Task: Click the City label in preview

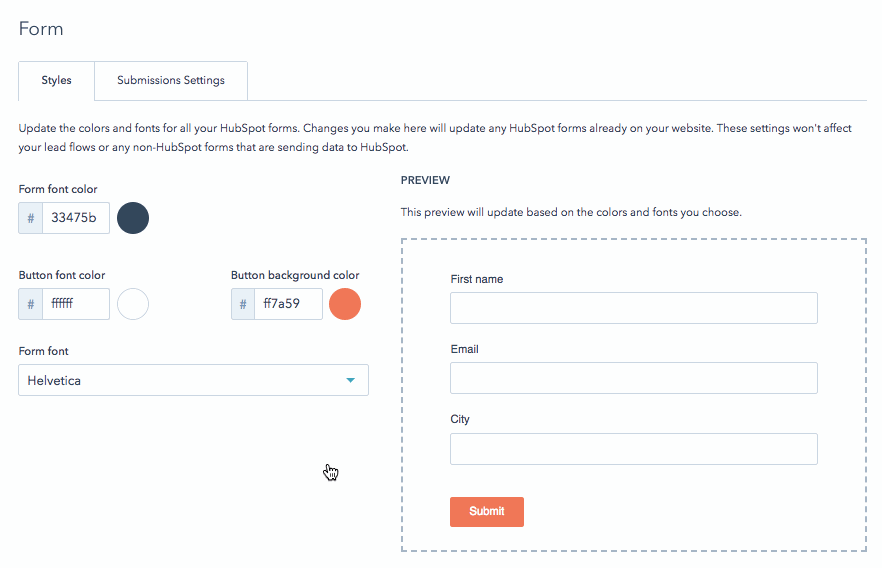Action: 460,419
